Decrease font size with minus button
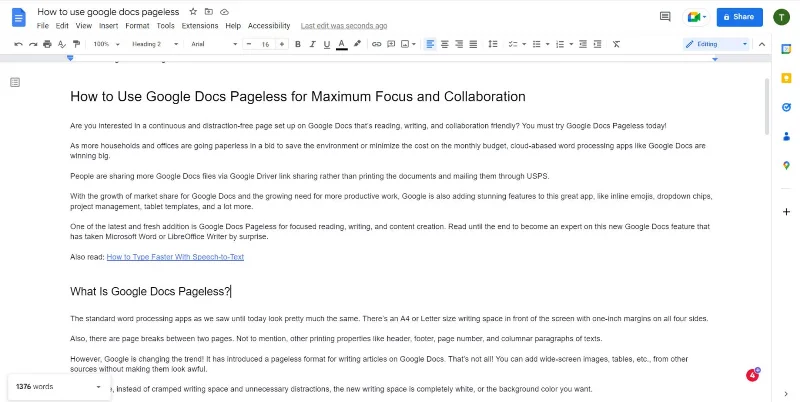The height and width of the screenshot is (402, 800). 249,44
